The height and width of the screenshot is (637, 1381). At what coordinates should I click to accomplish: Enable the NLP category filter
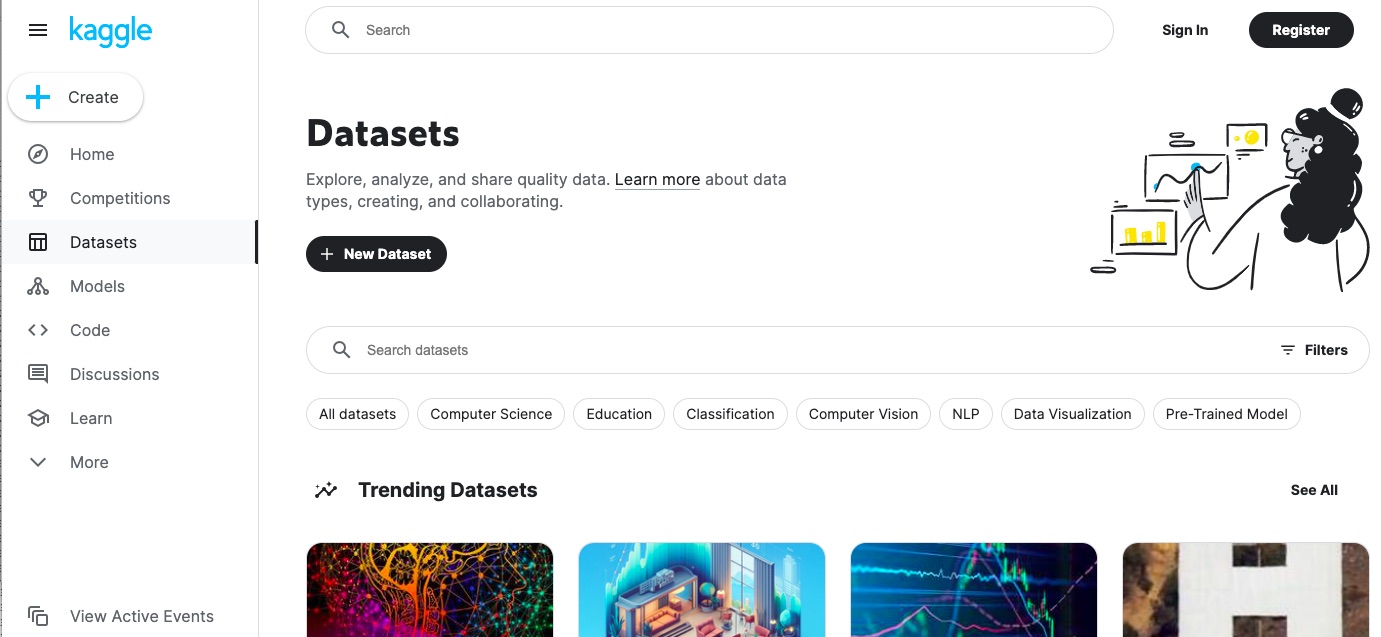(x=964, y=413)
